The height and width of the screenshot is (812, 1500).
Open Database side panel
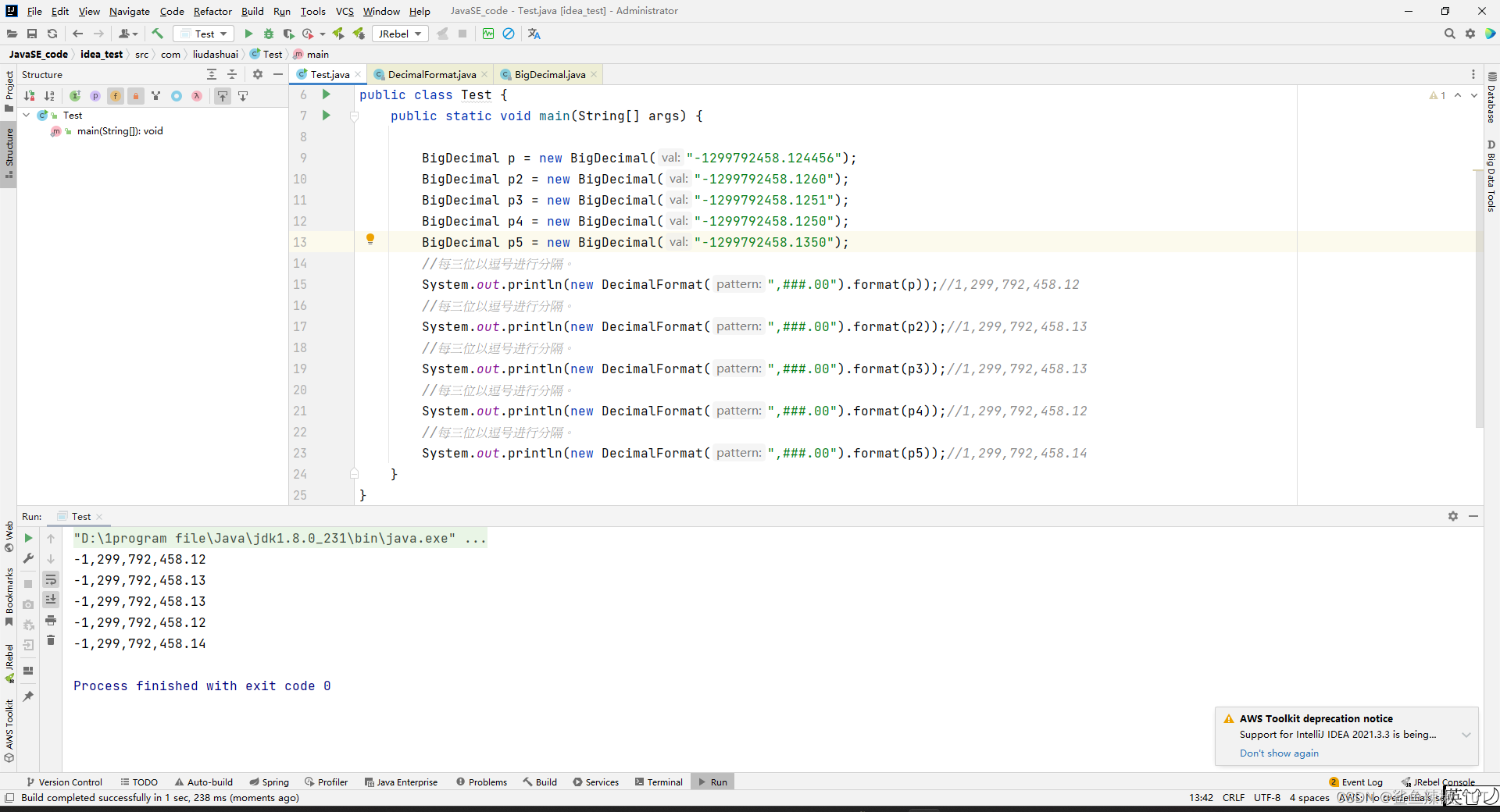[x=1491, y=98]
